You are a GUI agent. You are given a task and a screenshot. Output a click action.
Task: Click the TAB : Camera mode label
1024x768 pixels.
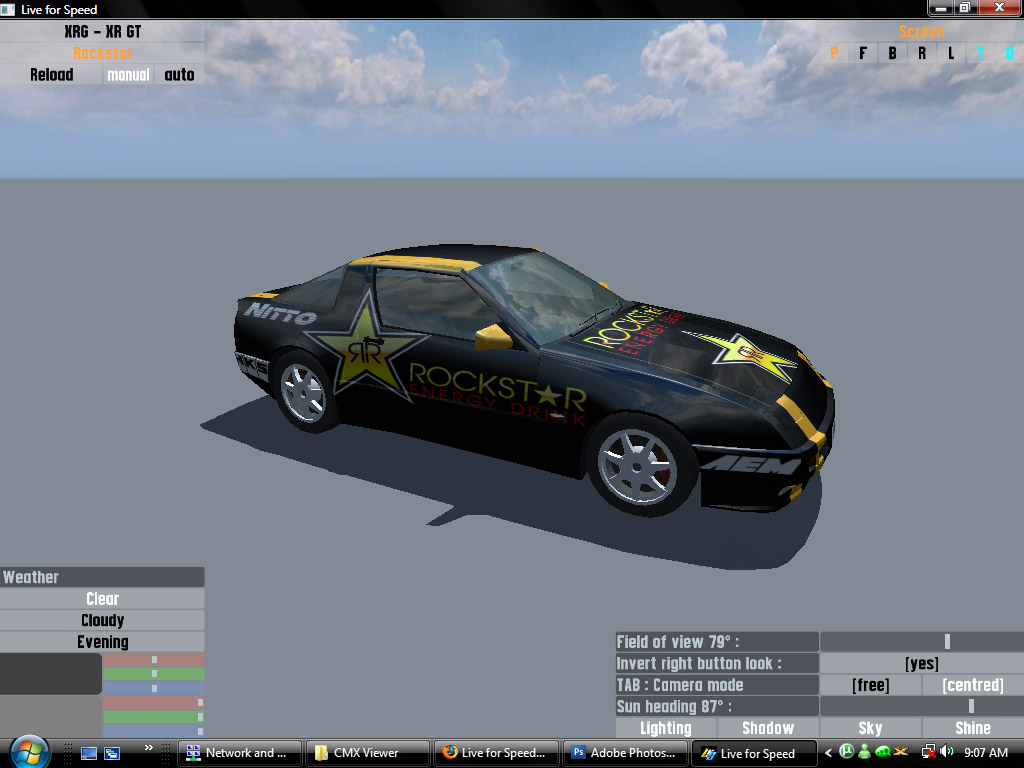[x=717, y=684]
